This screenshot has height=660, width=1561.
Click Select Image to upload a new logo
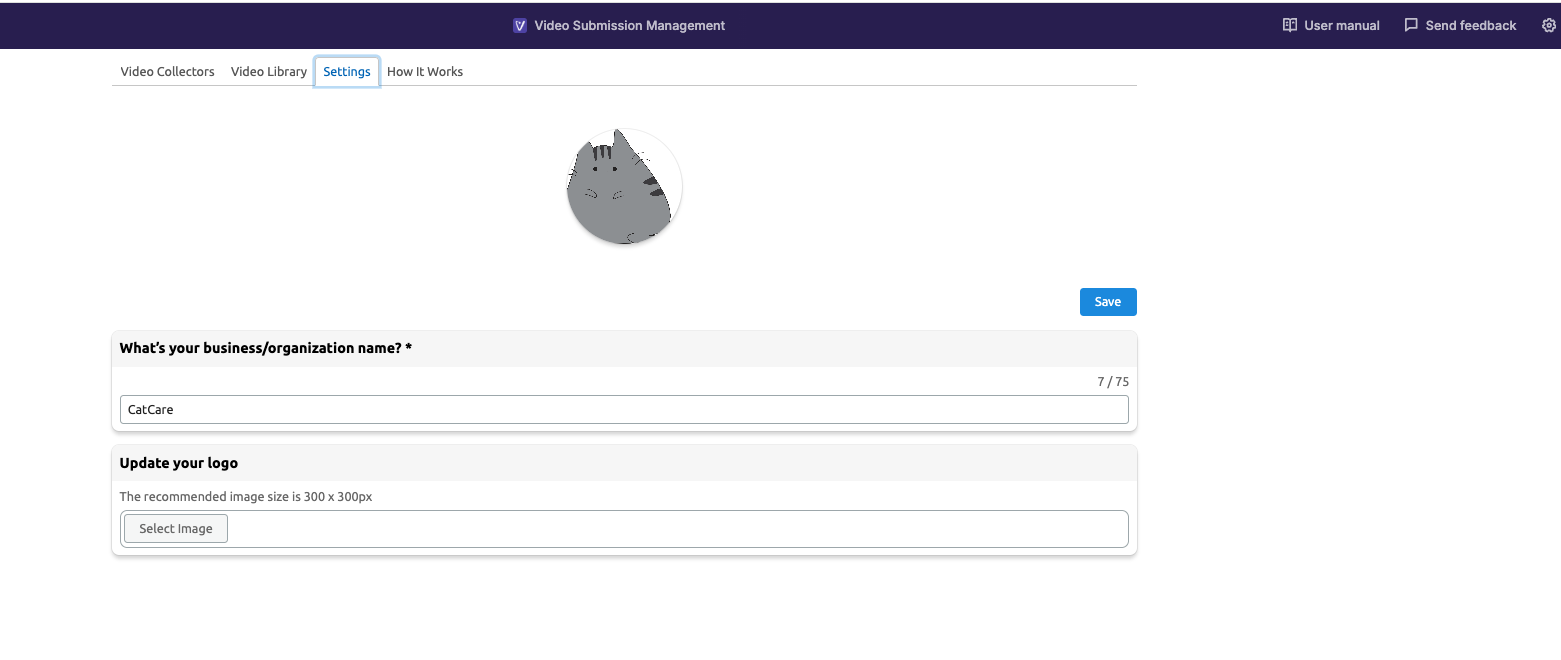(175, 528)
